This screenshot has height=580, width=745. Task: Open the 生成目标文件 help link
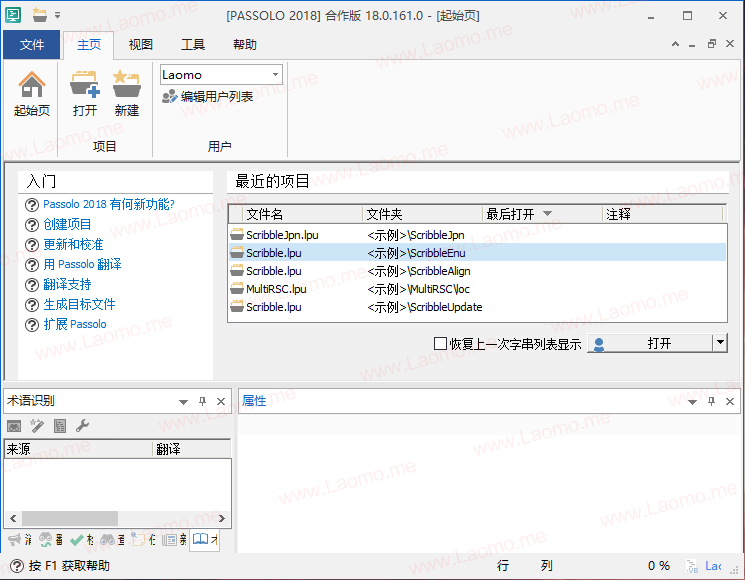[x=79, y=304]
